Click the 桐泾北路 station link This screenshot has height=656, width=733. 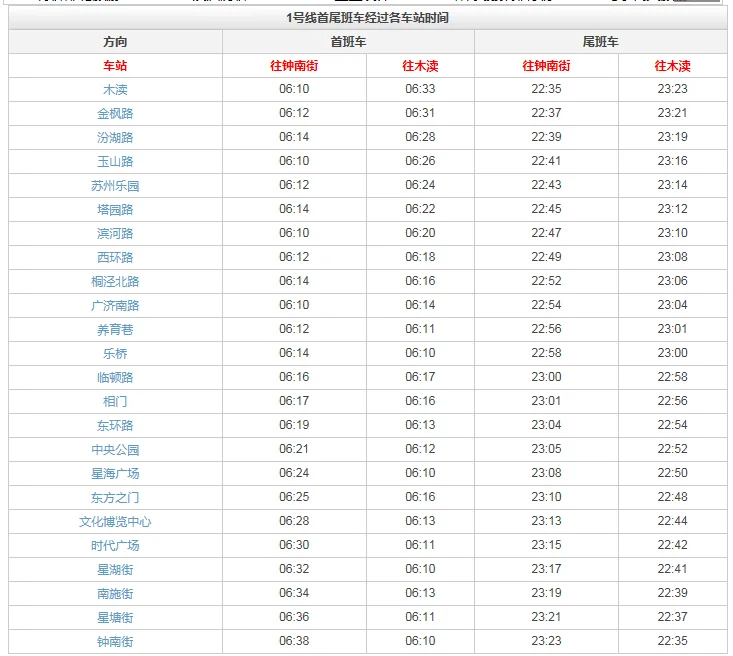tap(115, 281)
